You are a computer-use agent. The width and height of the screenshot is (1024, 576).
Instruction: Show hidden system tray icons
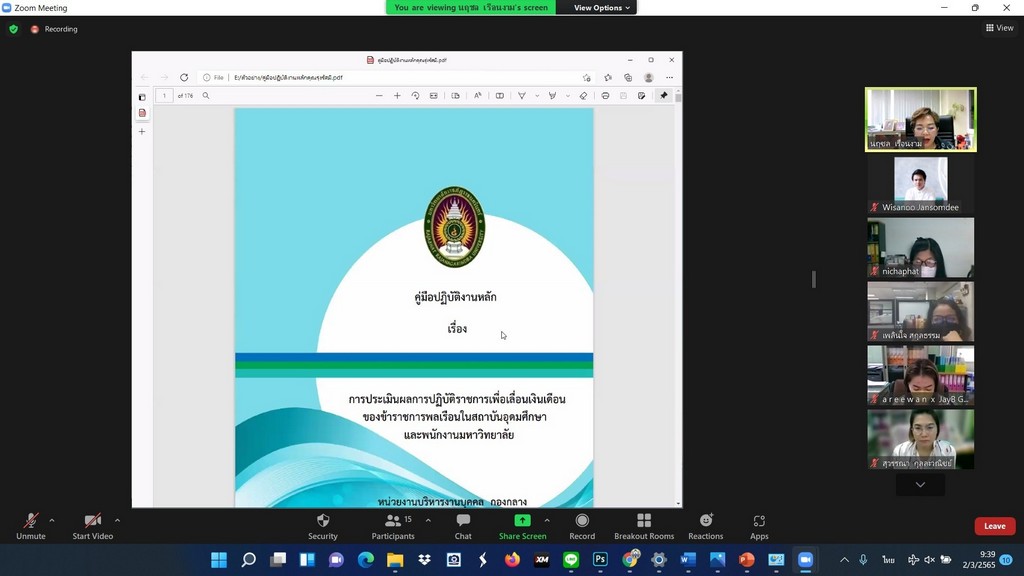(844, 560)
